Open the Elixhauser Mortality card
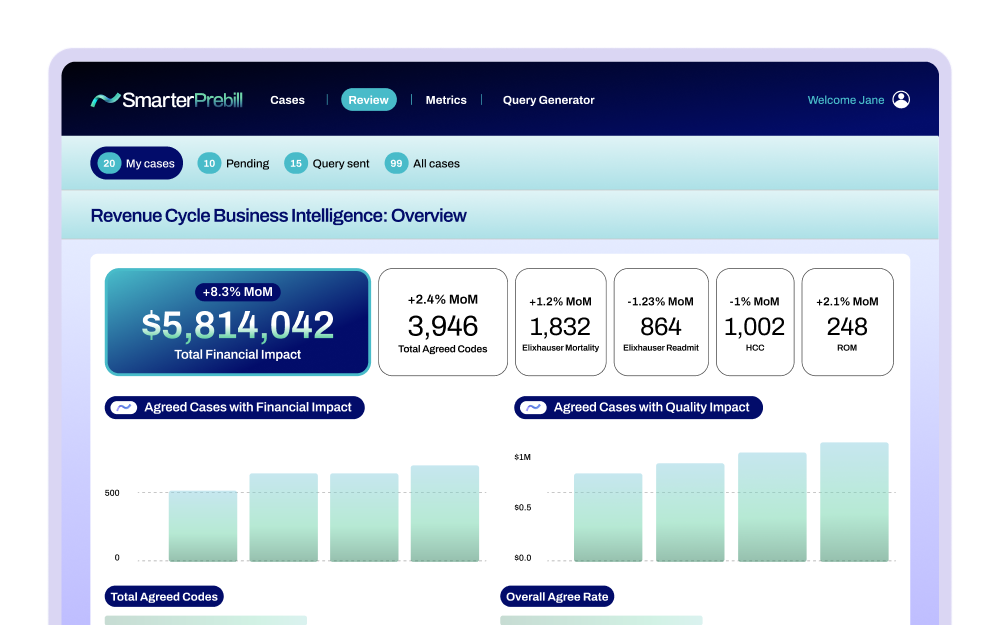1000x625 pixels. tap(561, 322)
